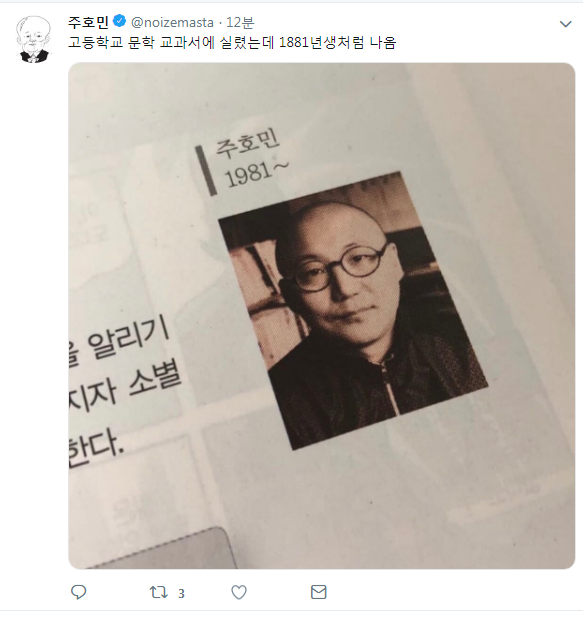Retweet this post with the retweet arrows icon

coord(158,592)
